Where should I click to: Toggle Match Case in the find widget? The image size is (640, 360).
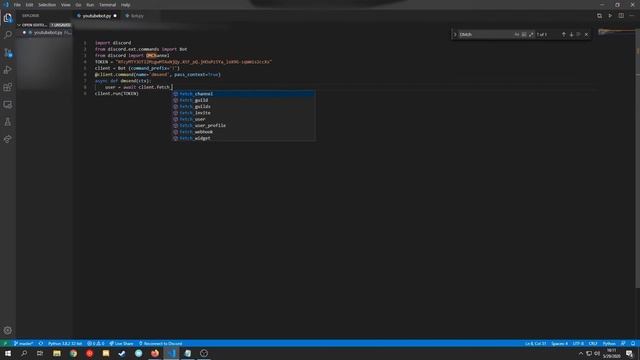click(x=517, y=35)
